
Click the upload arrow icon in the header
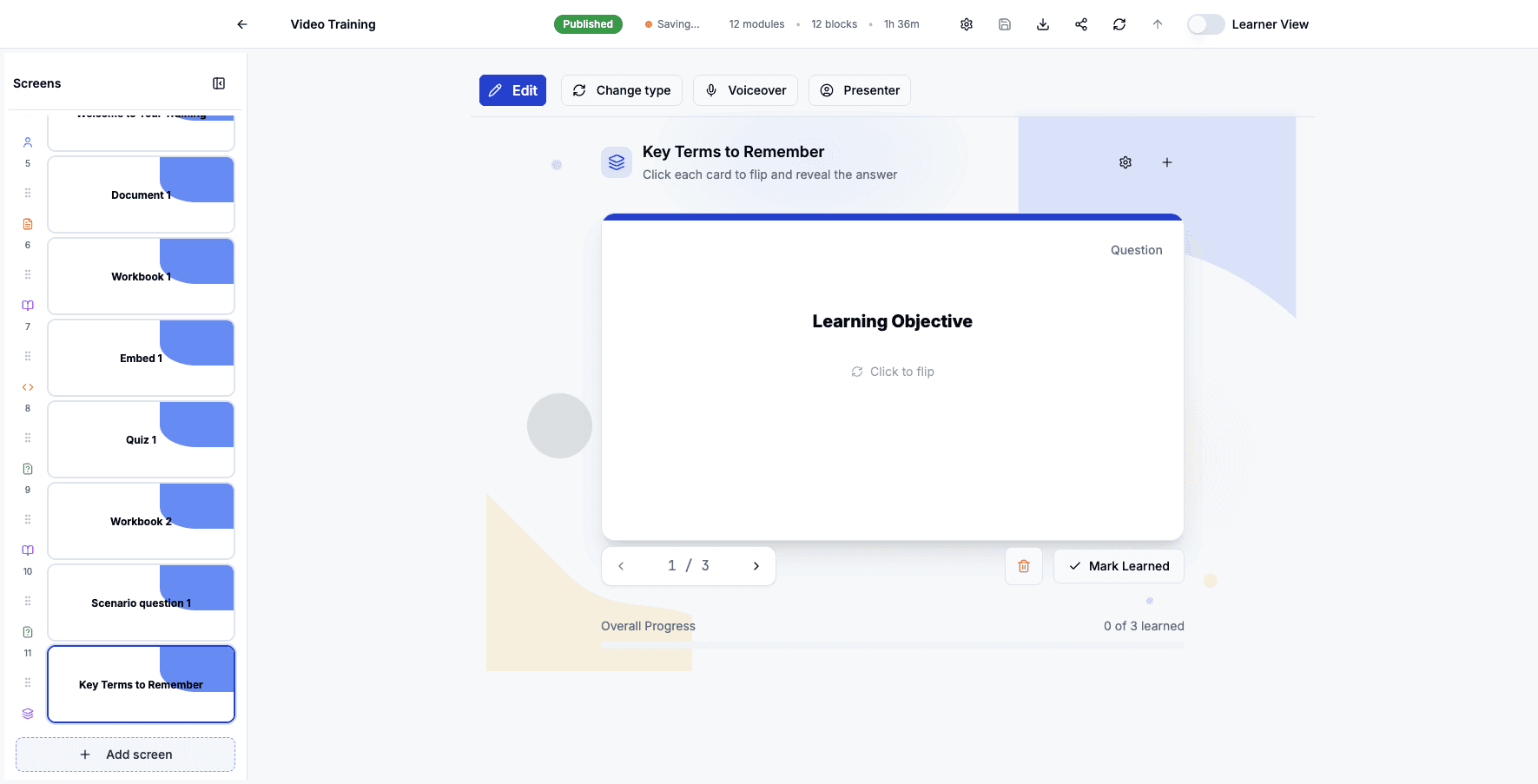point(1158,23)
